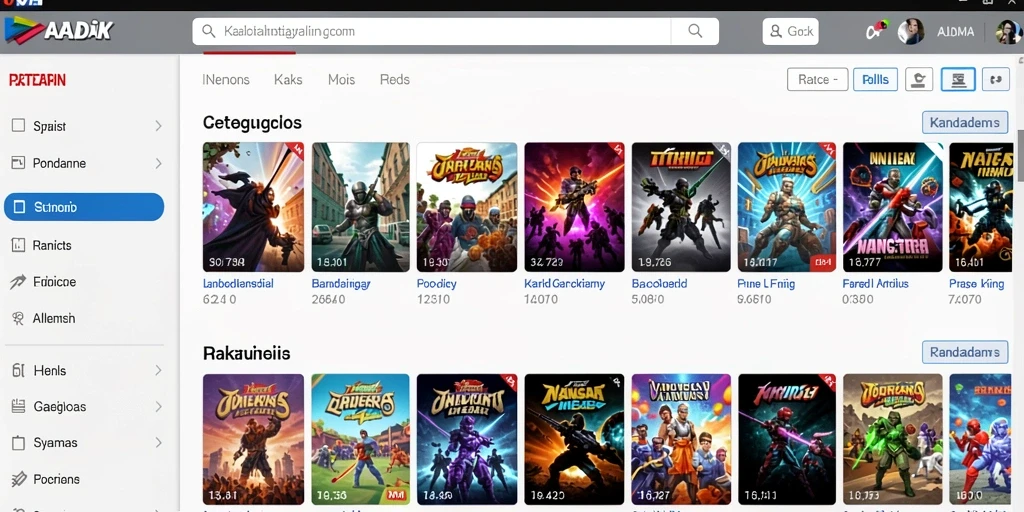Click the red corner badge on Lanbodlansdial cover
Viewport: 1024px width, 512px height.
(x=295, y=150)
